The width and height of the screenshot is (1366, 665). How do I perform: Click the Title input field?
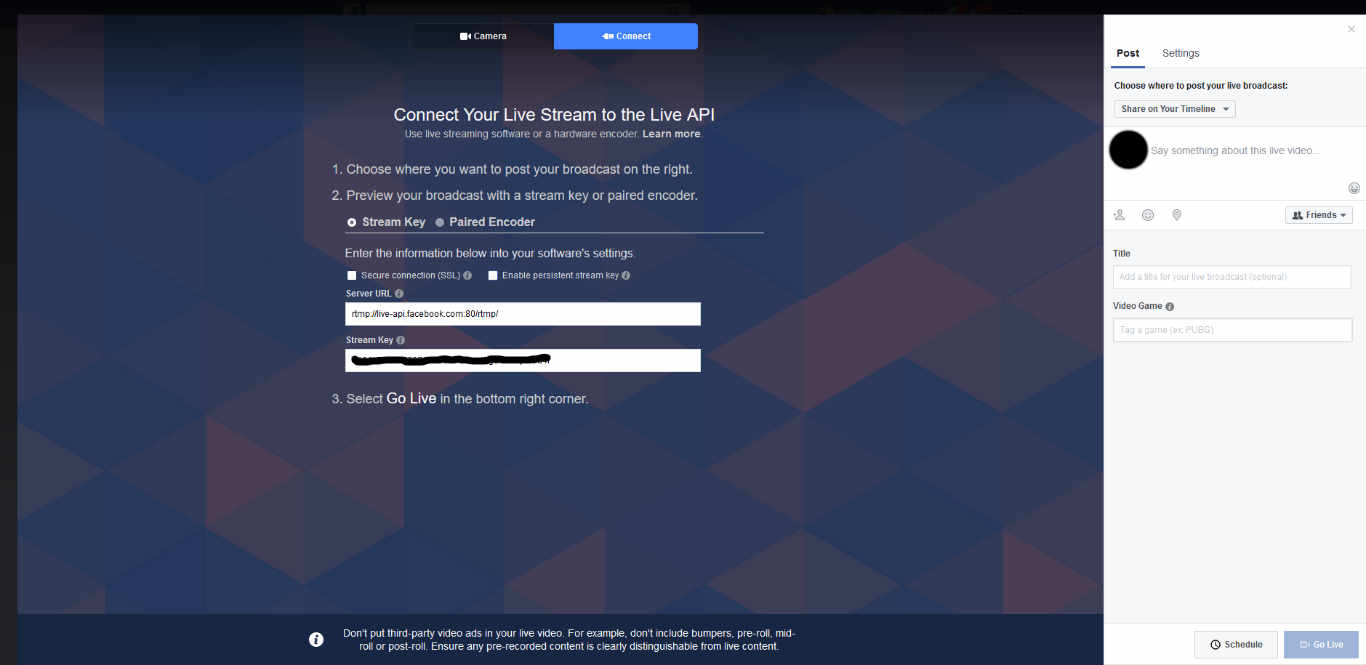(x=1231, y=276)
